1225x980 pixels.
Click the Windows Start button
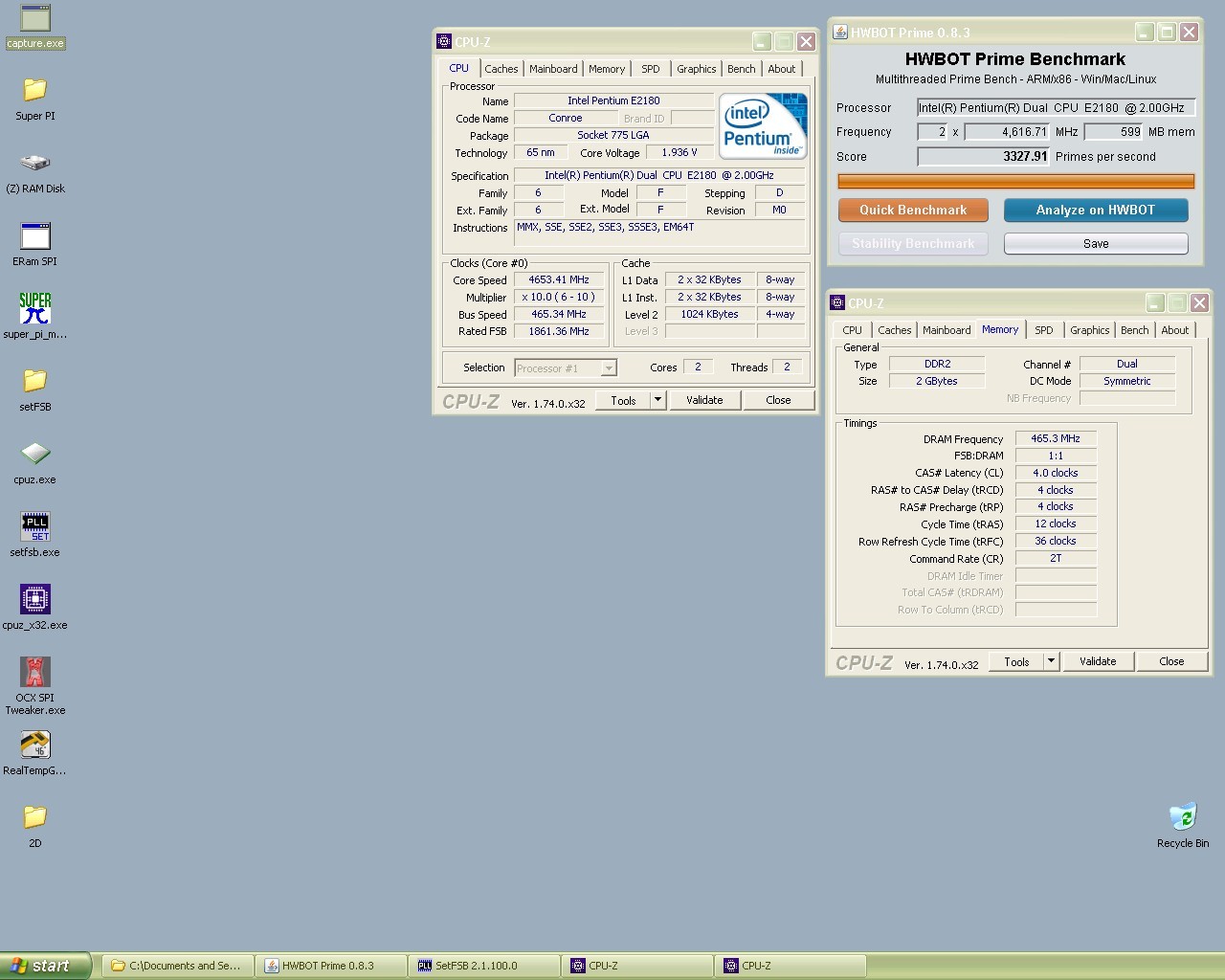click(45, 966)
